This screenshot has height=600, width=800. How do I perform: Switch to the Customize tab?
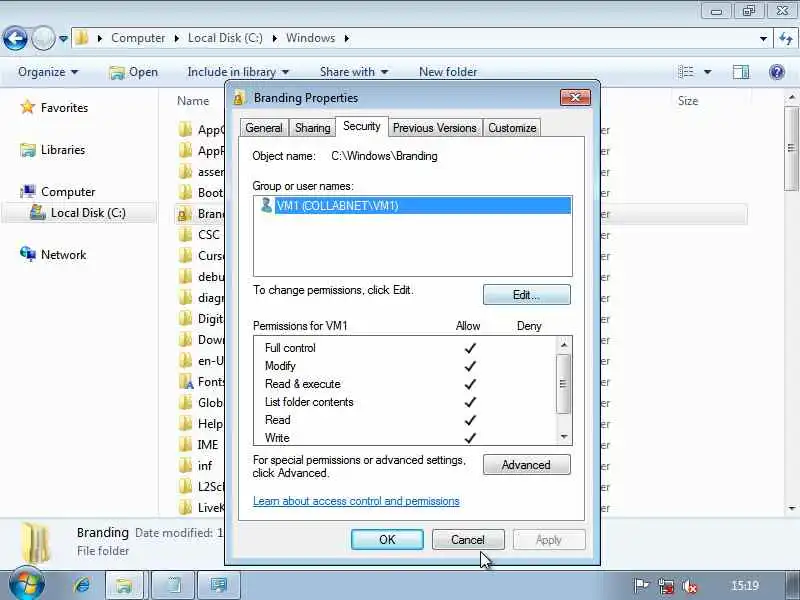pos(512,128)
